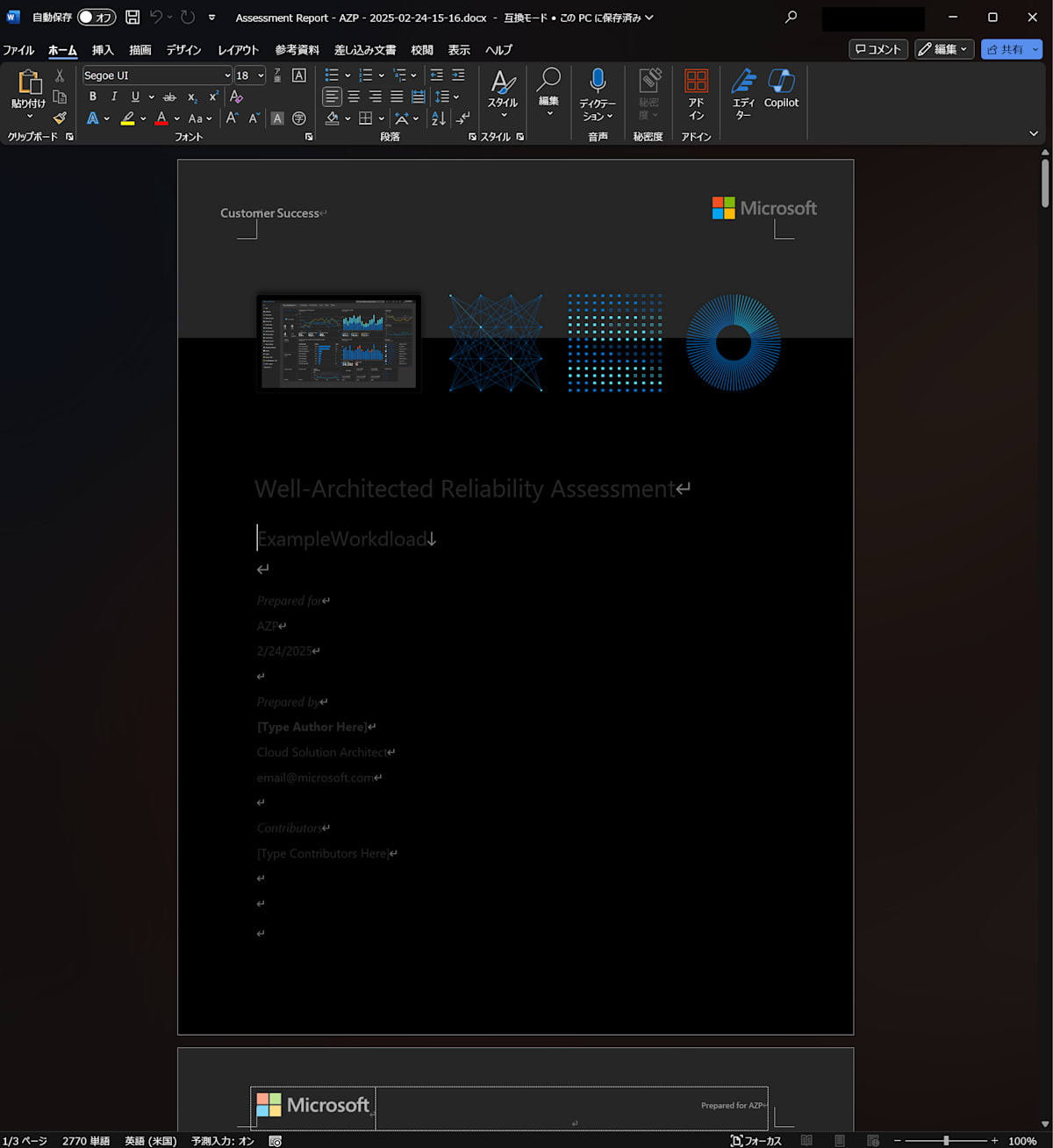Open line spacing dropdown
This screenshot has width=1053, height=1148.
point(456,97)
